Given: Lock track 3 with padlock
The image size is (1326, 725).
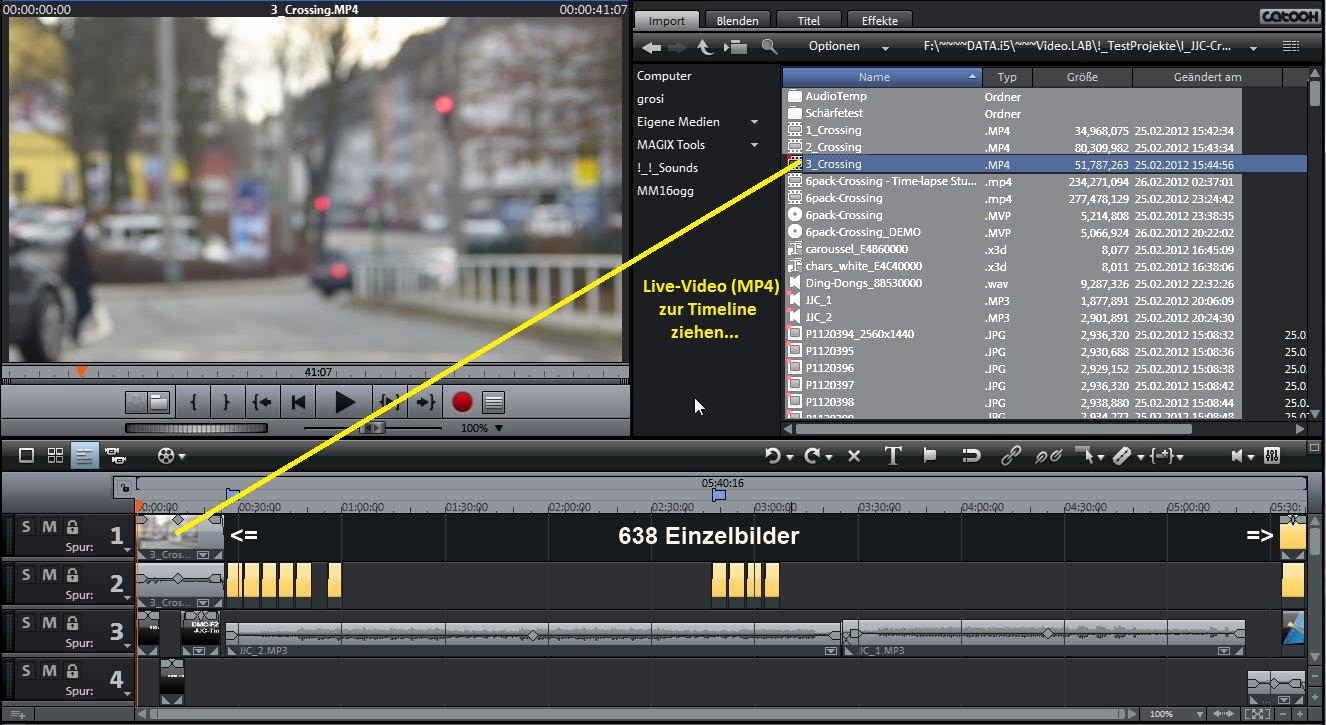Looking at the screenshot, I should (72, 623).
